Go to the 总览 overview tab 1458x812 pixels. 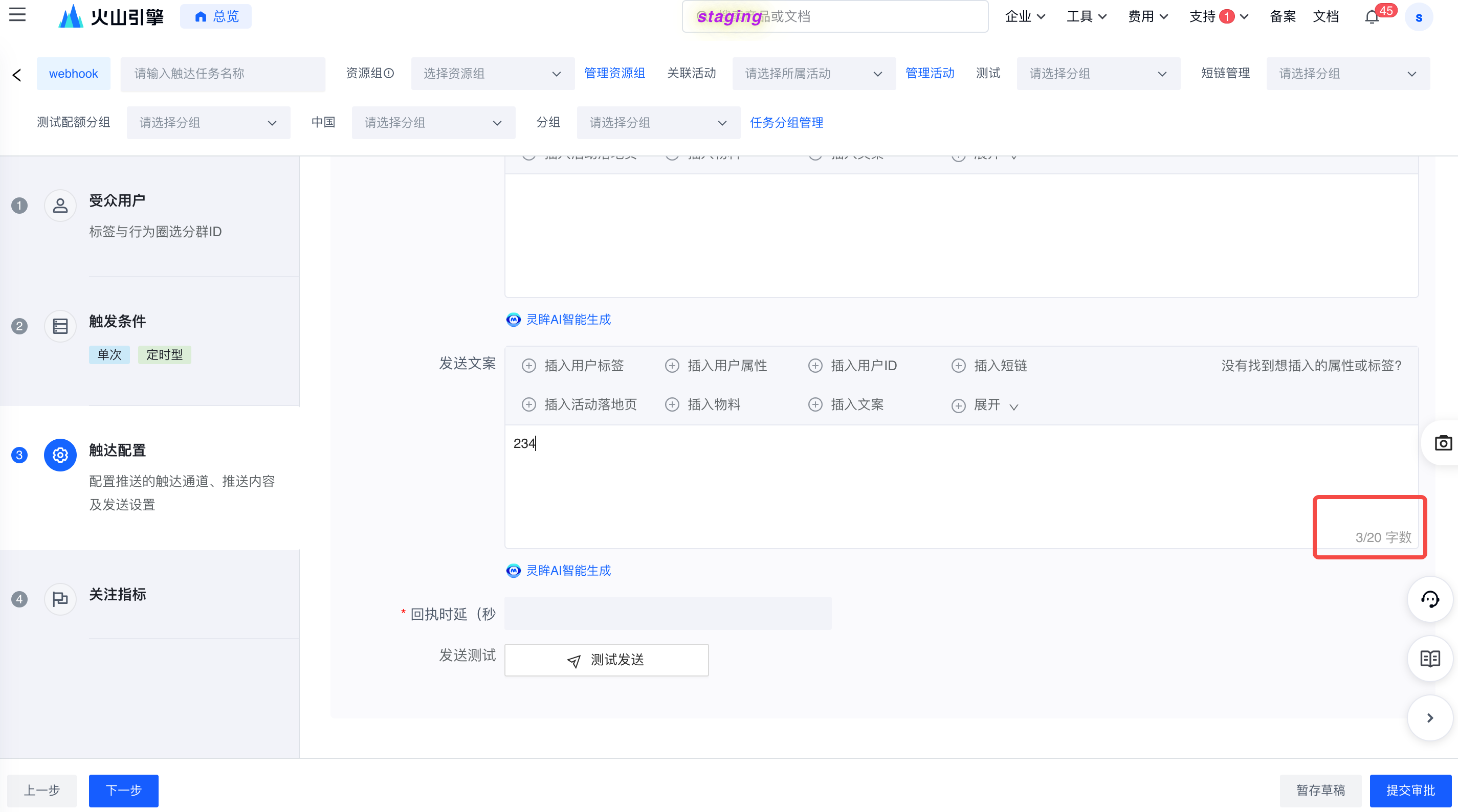[216, 17]
